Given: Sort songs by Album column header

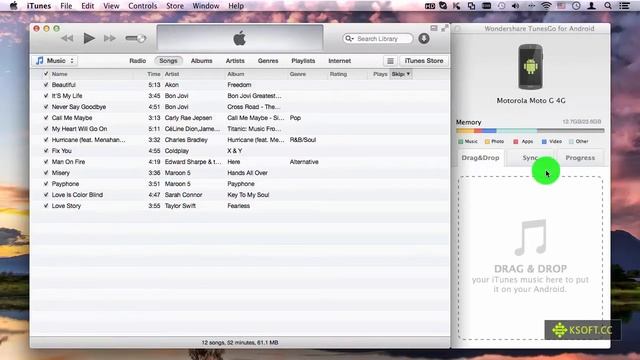Looking at the screenshot, I should (x=236, y=74).
